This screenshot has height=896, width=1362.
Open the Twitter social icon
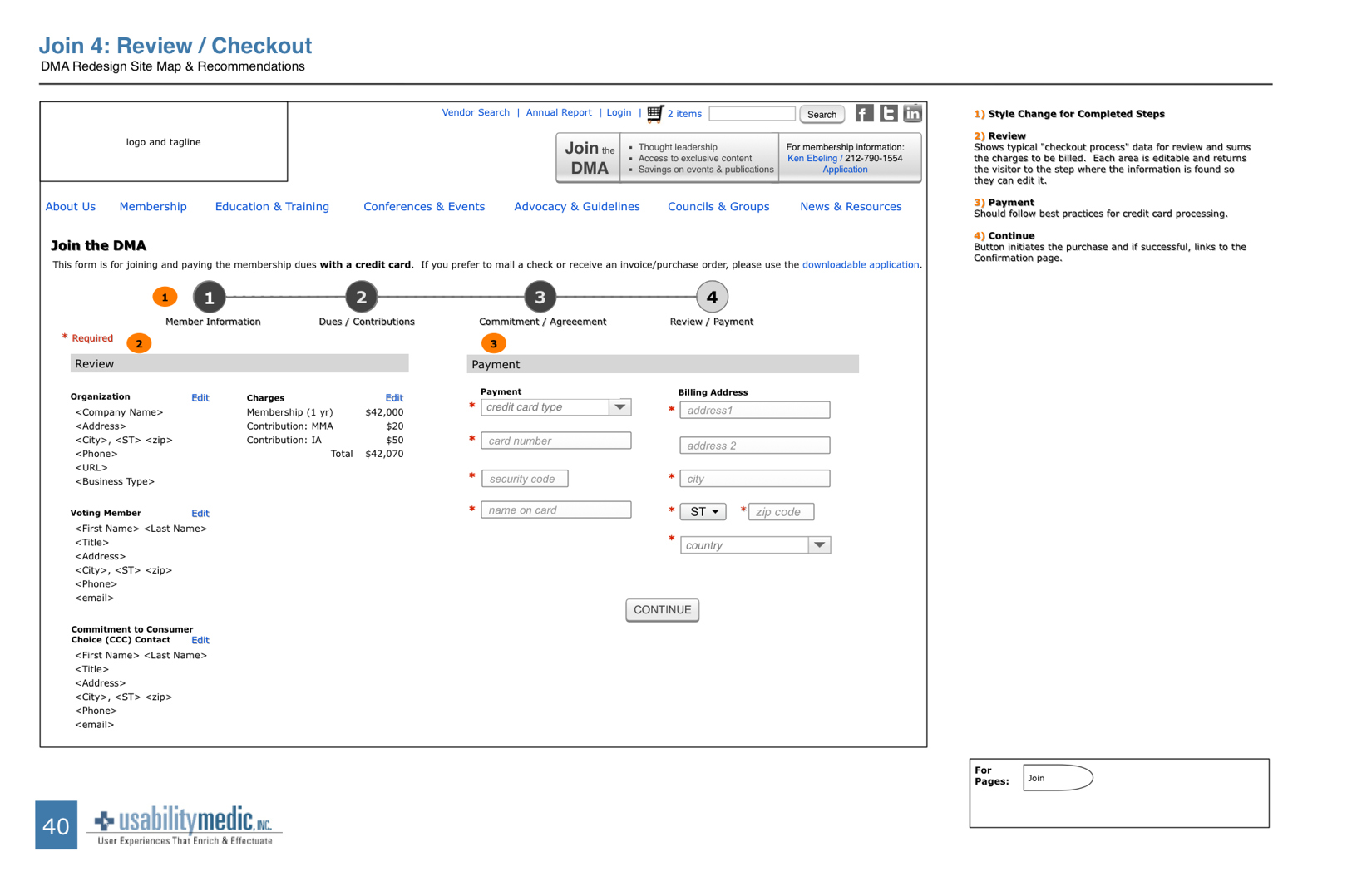[x=889, y=114]
